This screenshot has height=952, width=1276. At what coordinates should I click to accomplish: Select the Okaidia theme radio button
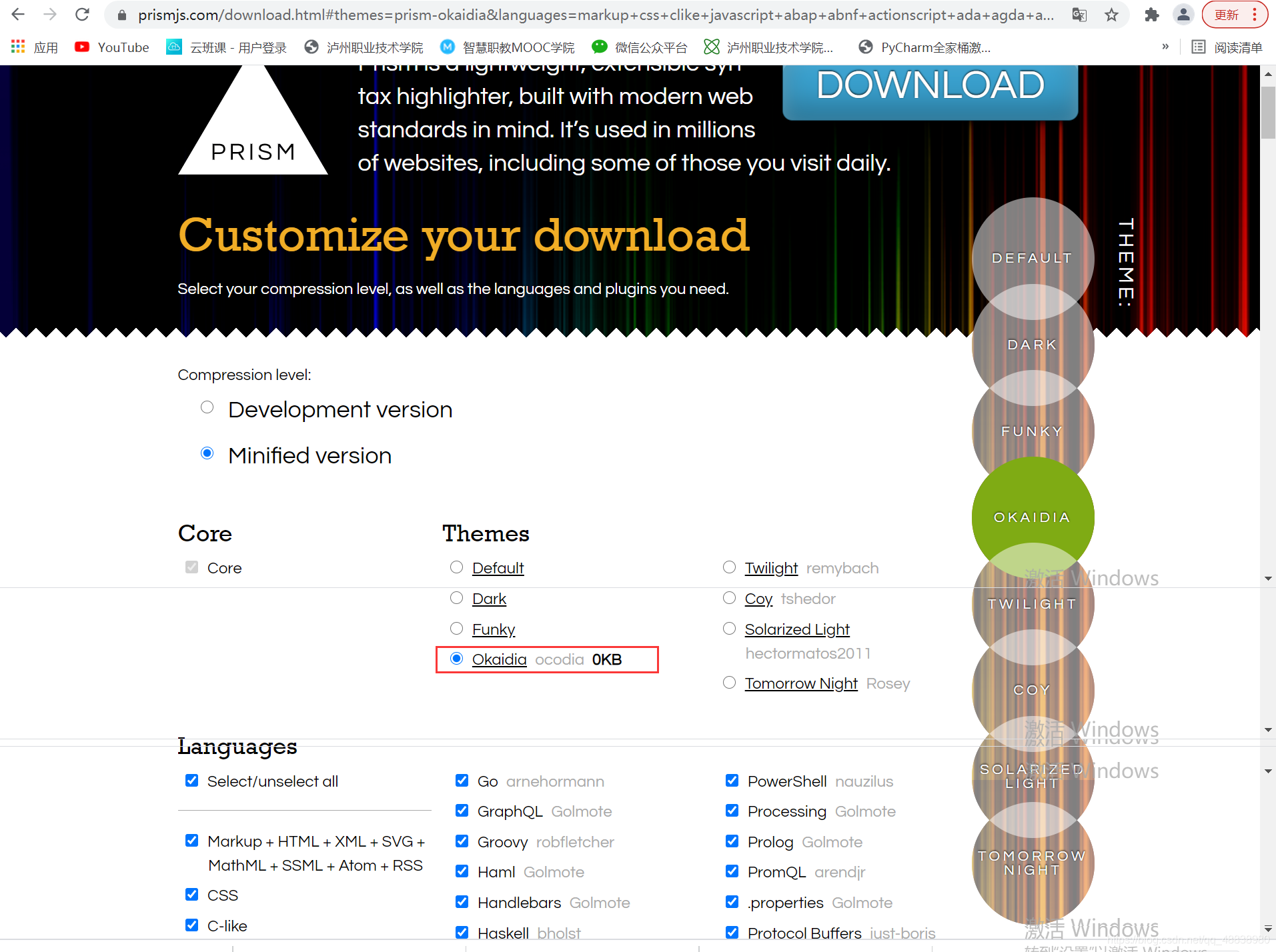click(x=456, y=659)
